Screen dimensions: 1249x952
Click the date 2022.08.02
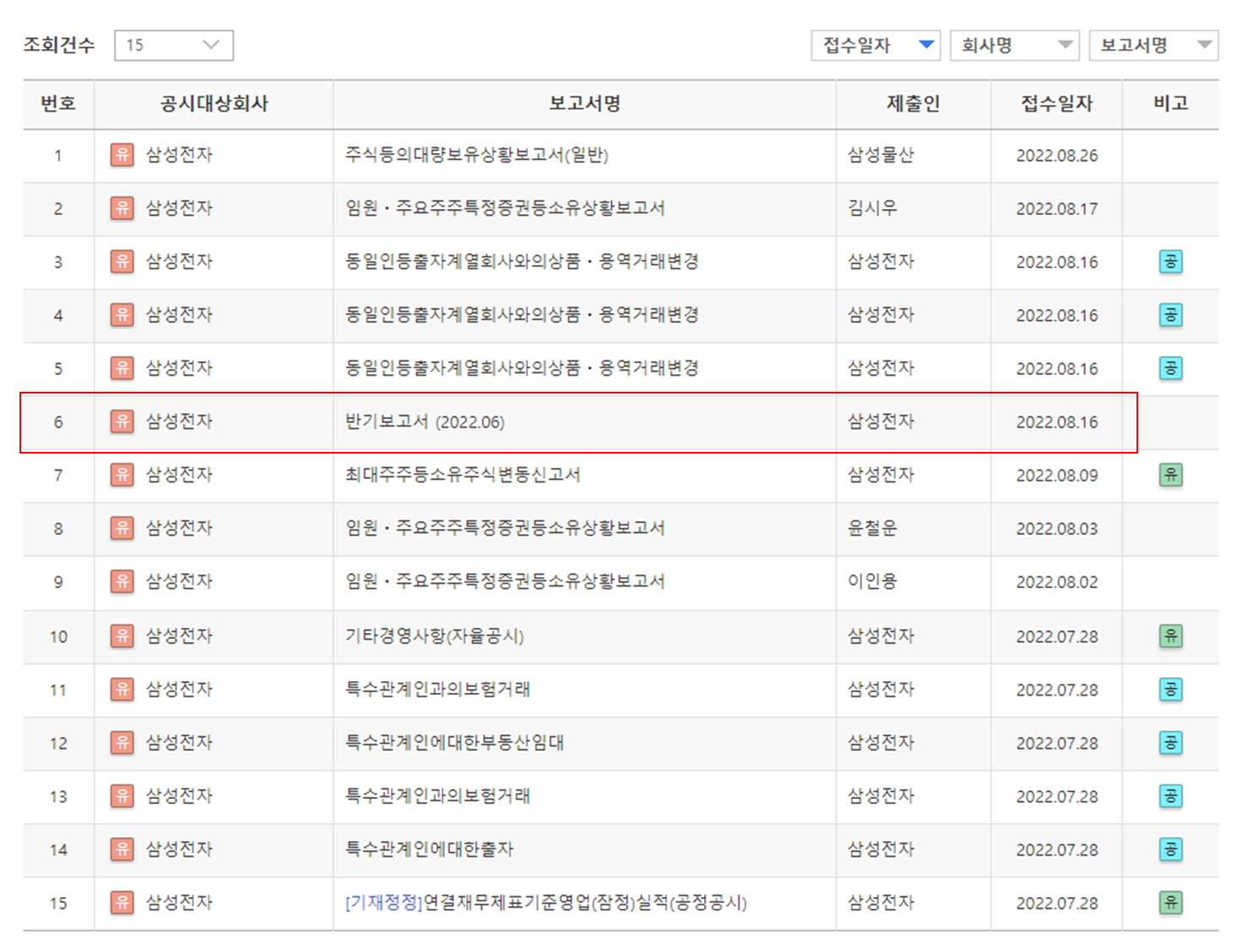(x=1057, y=582)
